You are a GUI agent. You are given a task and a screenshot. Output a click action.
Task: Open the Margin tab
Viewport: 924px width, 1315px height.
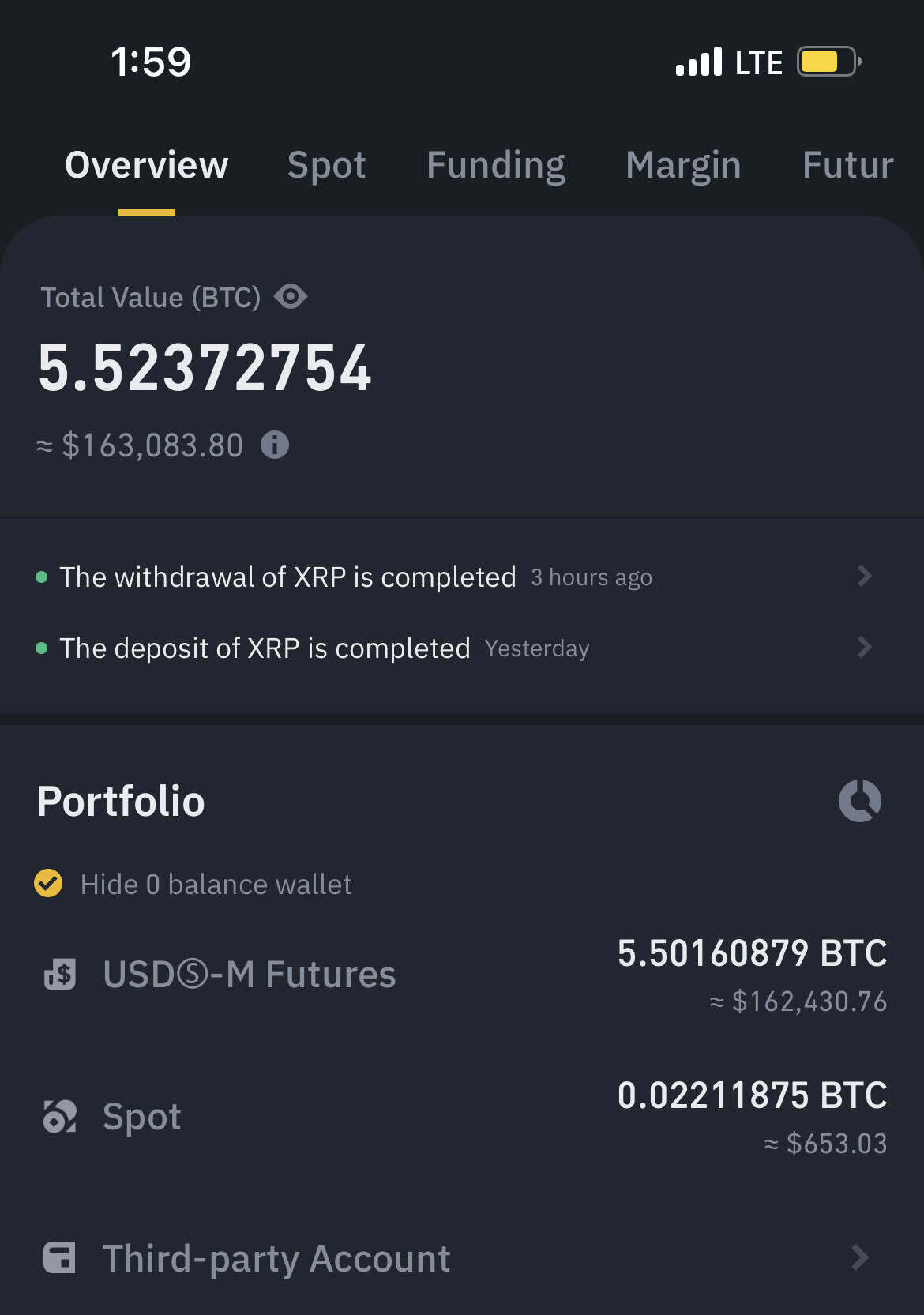(683, 165)
